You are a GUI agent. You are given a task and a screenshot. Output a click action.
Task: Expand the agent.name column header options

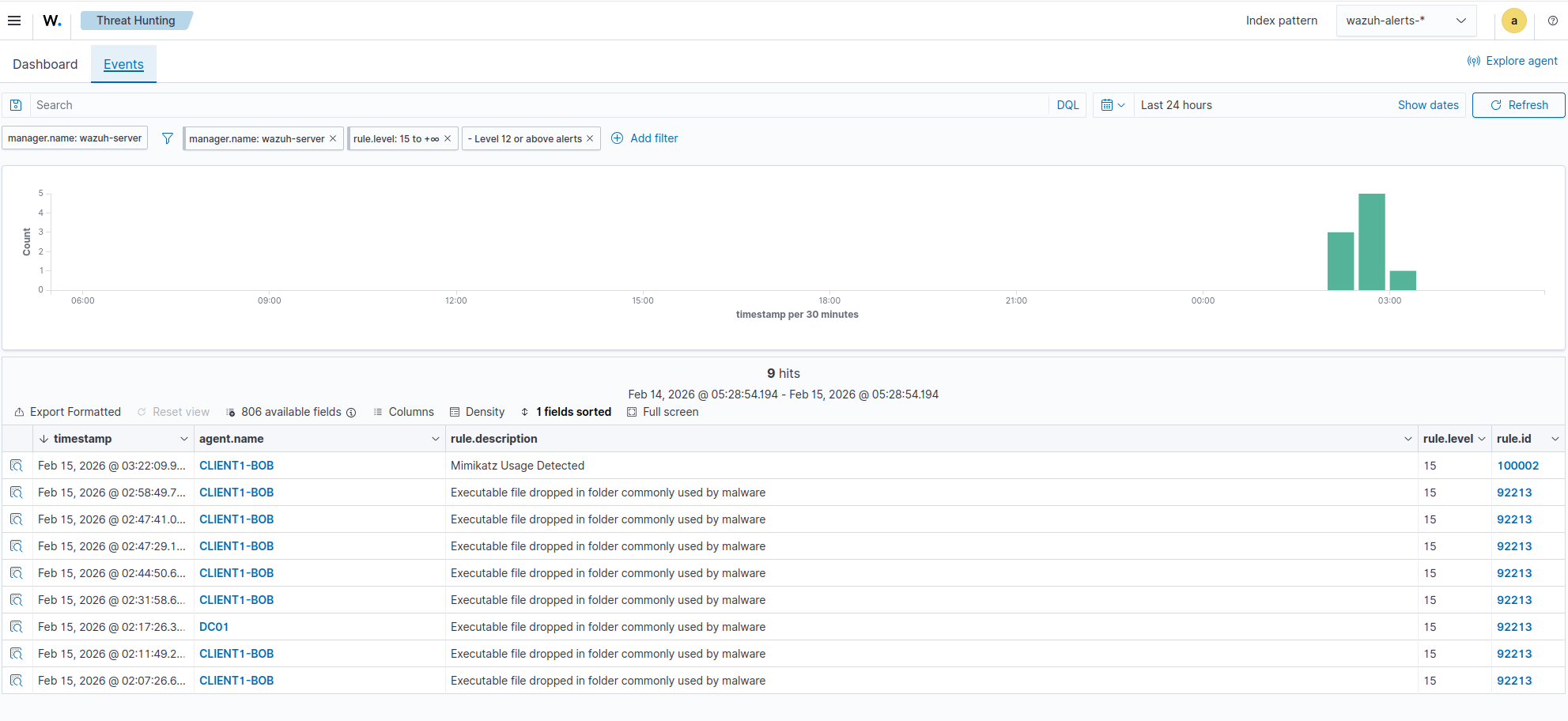tap(435, 439)
